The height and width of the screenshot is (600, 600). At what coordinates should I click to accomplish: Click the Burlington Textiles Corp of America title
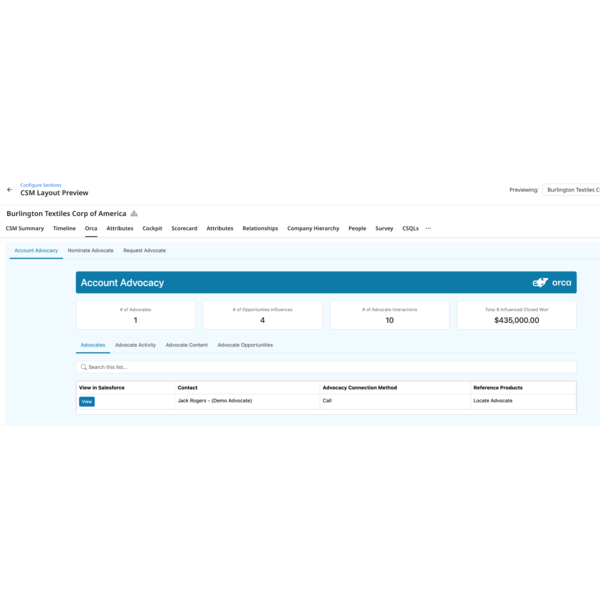click(x=66, y=214)
